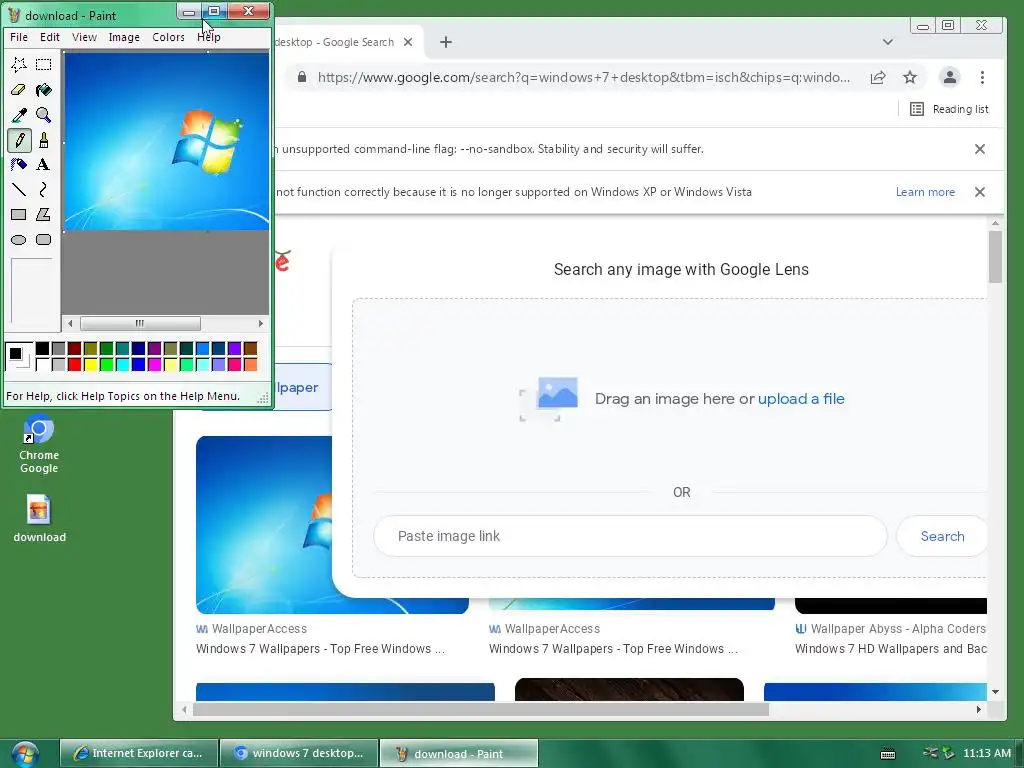
Task: Dismiss the no-sandbox warning bar
Action: tap(980, 150)
